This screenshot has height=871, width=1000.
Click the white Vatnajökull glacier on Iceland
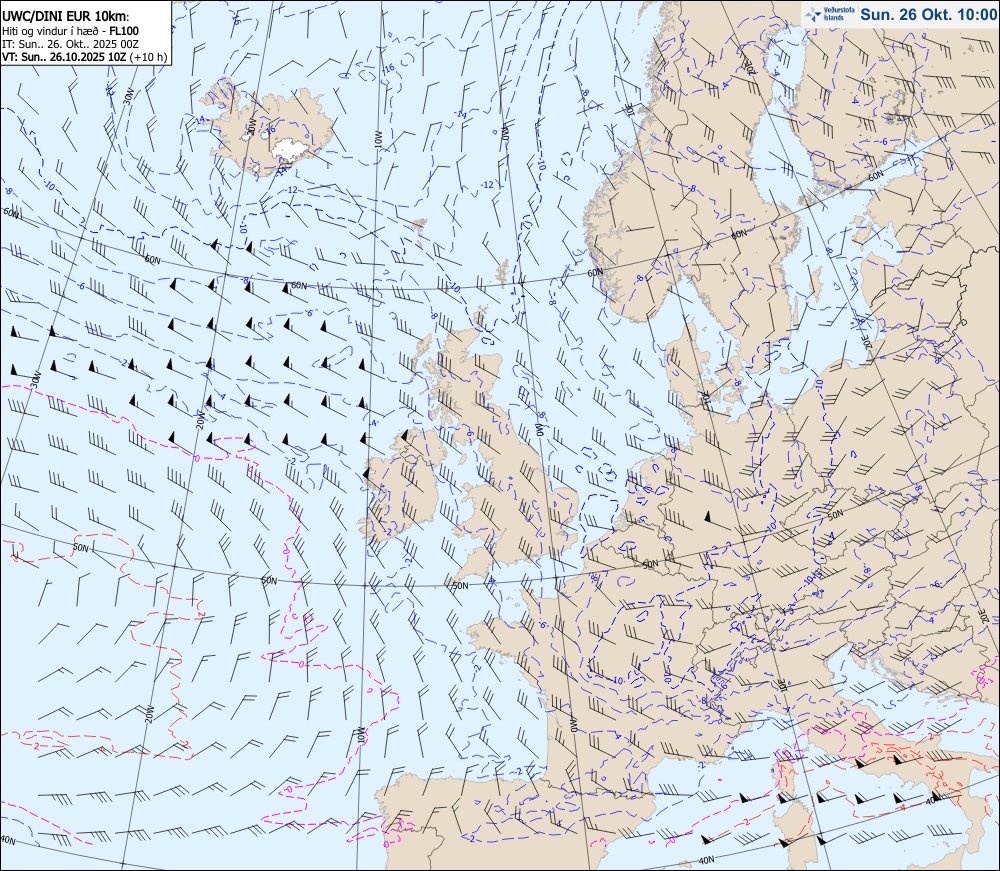click(x=290, y=149)
